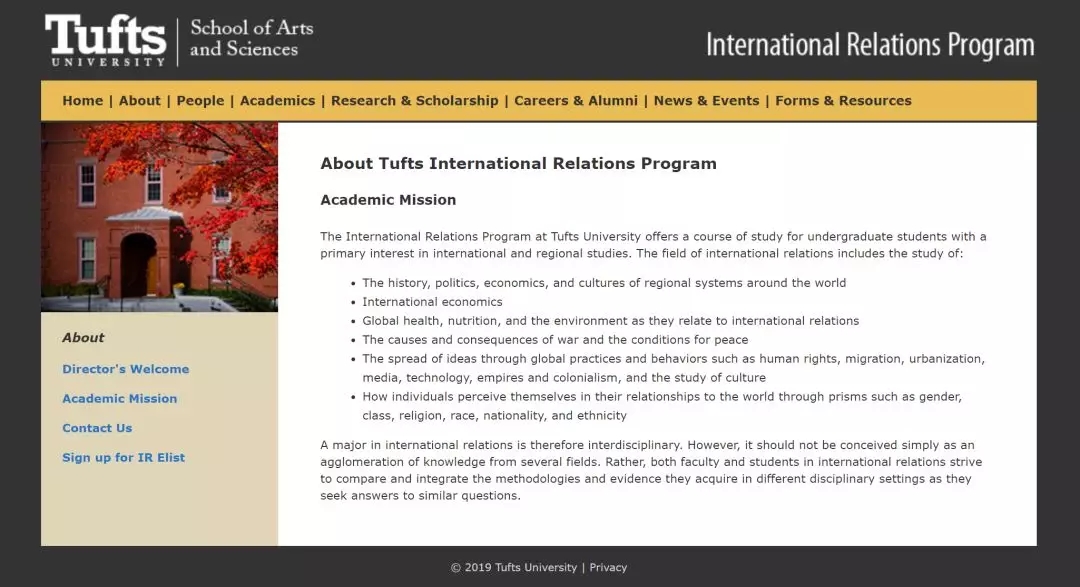The height and width of the screenshot is (587, 1080).
Task: Go to the Contact Us page
Action: (x=97, y=428)
